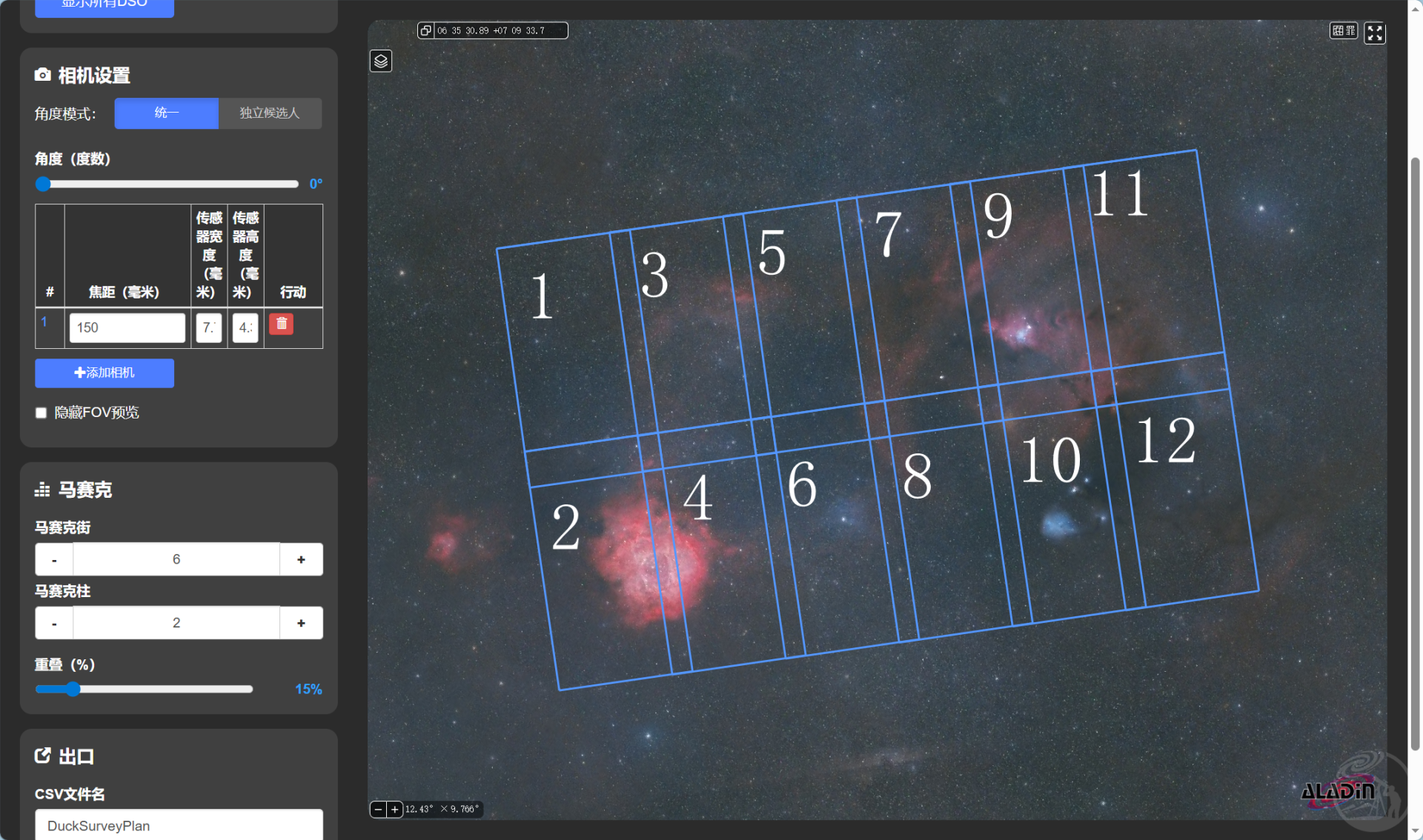The height and width of the screenshot is (840, 1423).
Task: Click the CSV filename field DuckSurveyPlan
Action: [x=179, y=825]
